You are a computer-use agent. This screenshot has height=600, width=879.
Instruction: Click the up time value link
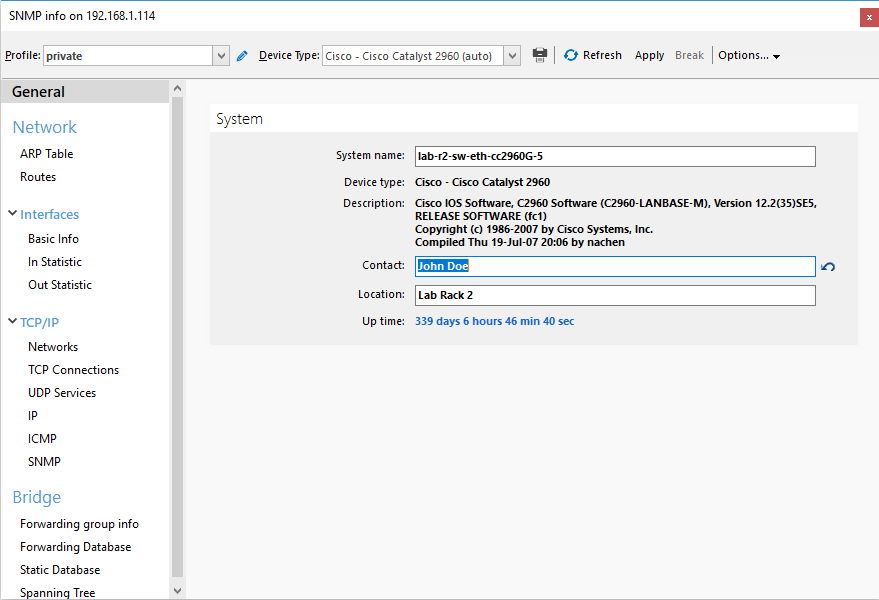click(x=494, y=321)
